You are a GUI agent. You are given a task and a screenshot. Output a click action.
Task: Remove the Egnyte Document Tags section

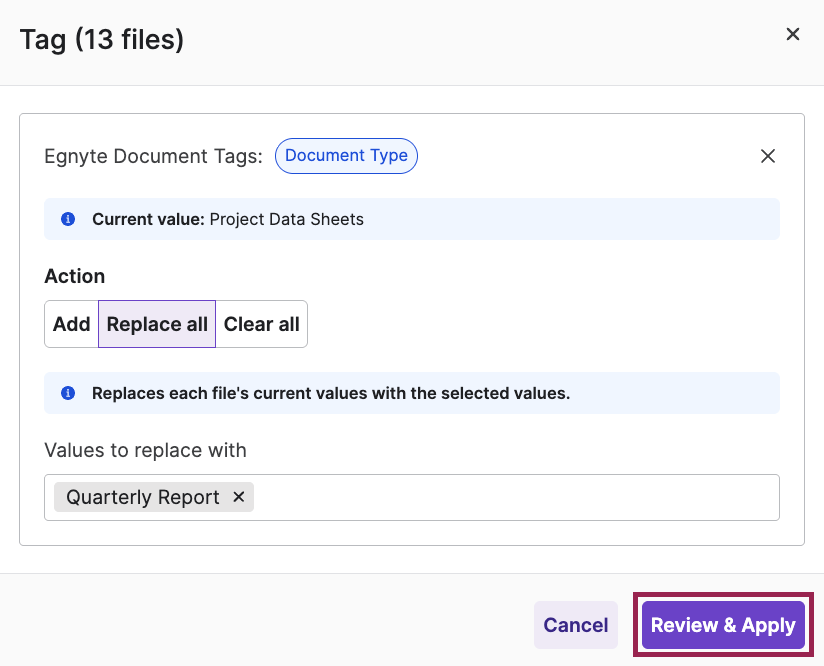768,156
